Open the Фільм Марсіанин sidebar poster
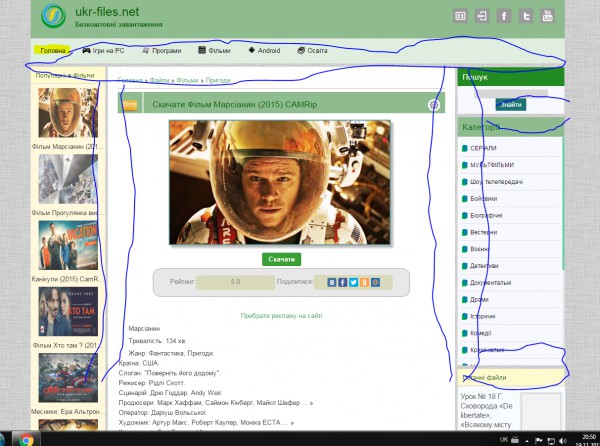 point(68,113)
